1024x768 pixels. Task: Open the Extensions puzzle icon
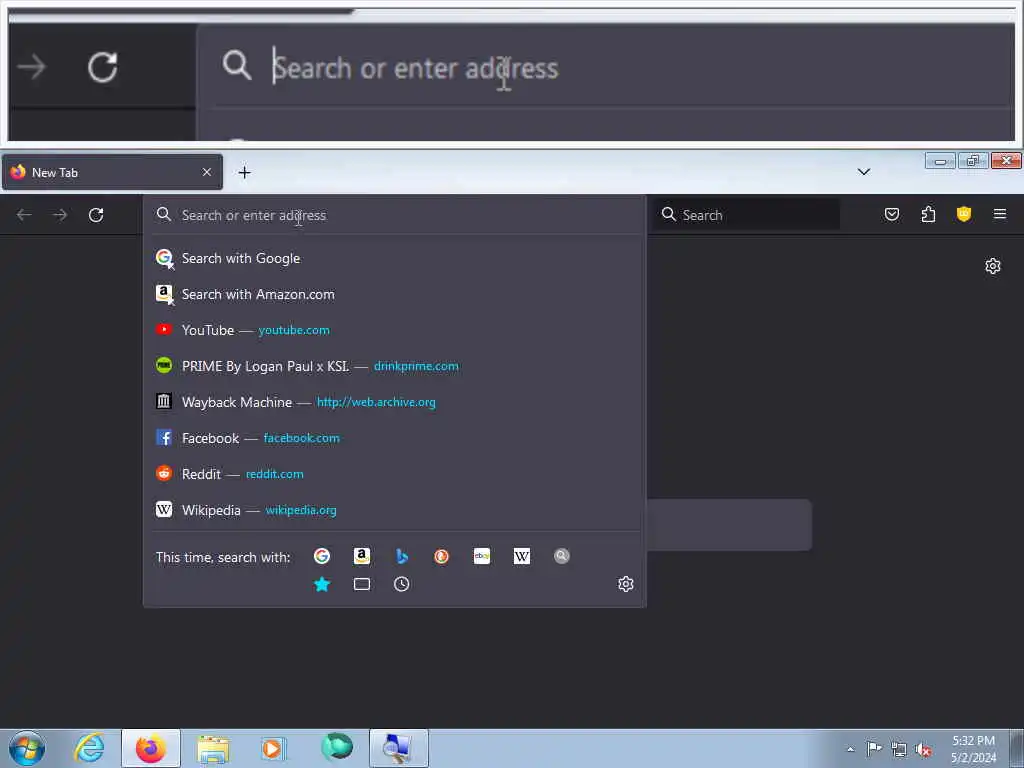click(928, 214)
